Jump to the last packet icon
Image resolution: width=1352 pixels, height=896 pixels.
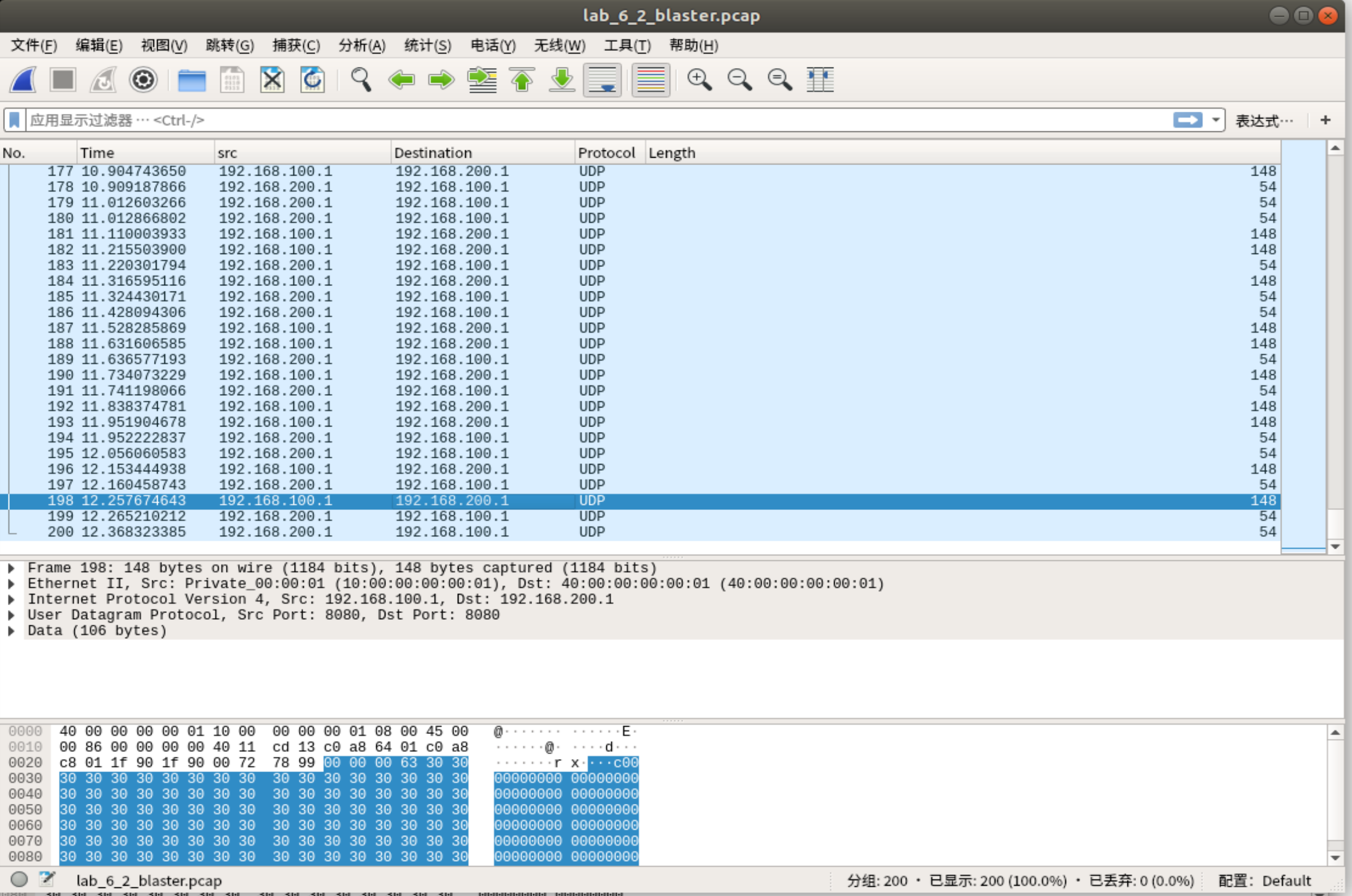[562, 80]
